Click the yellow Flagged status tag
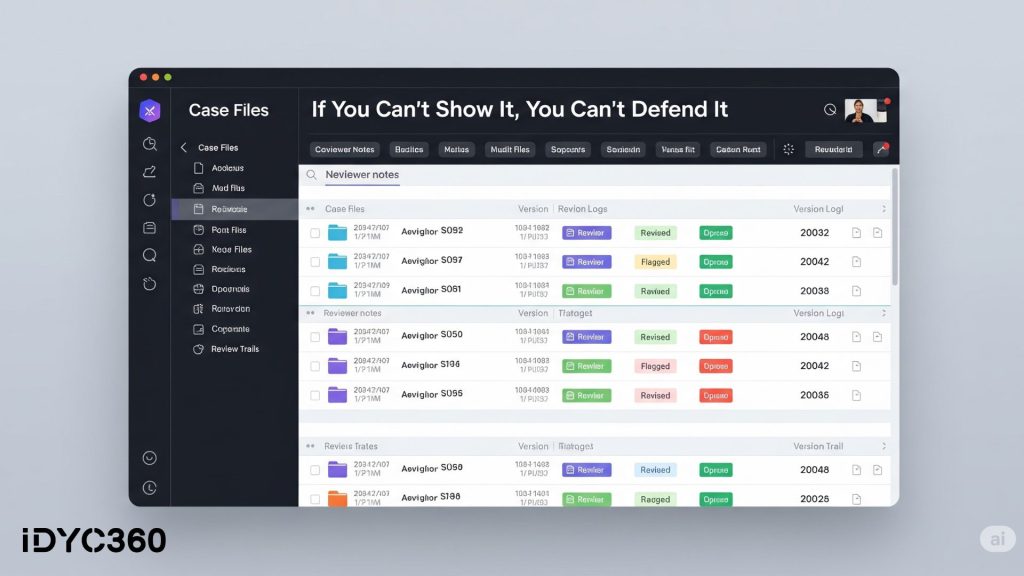The image size is (1024, 576). pos(655,262)
